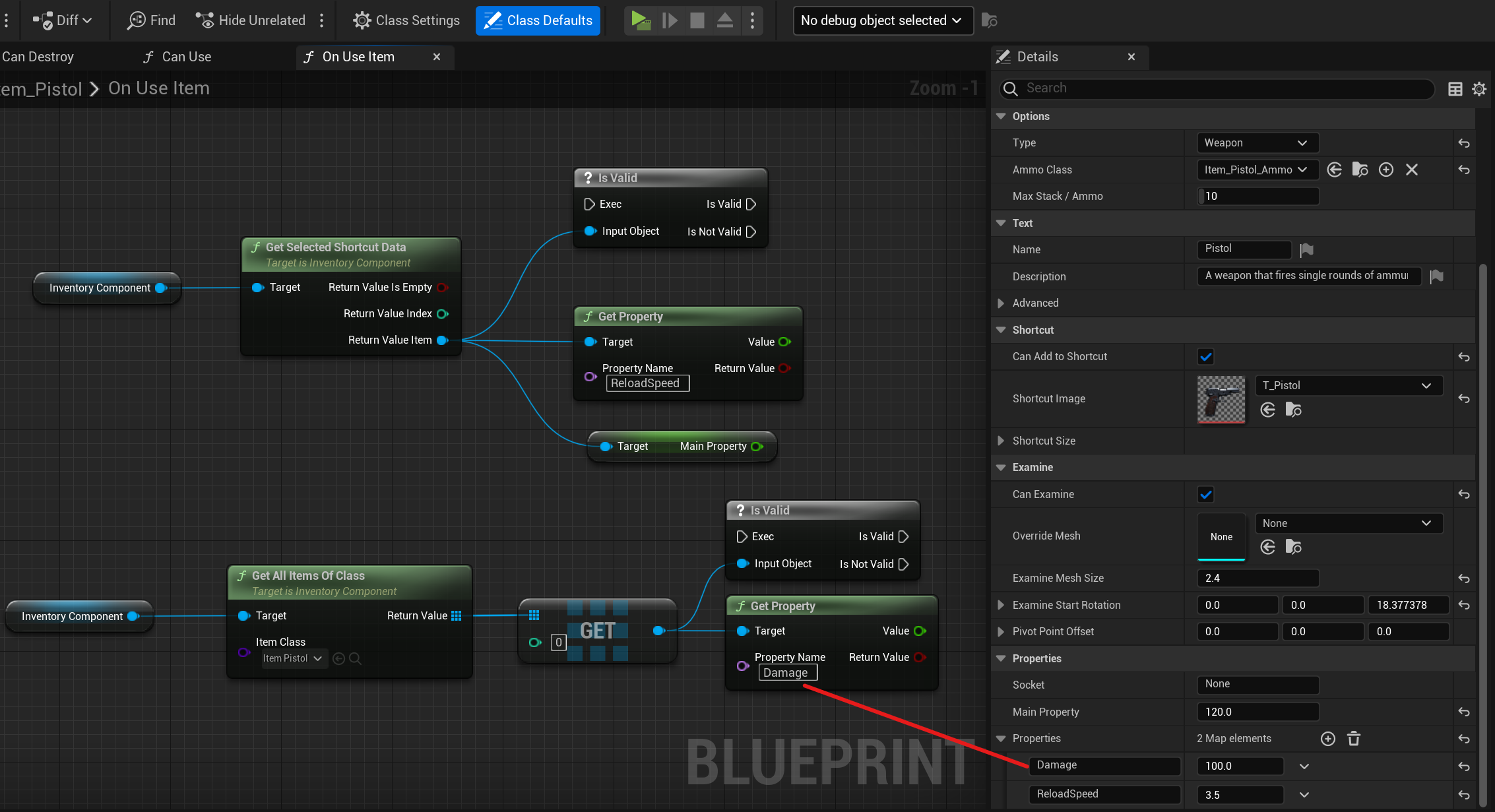
Task: Collapse the Options section
Action: click(x=1001, y=116)
